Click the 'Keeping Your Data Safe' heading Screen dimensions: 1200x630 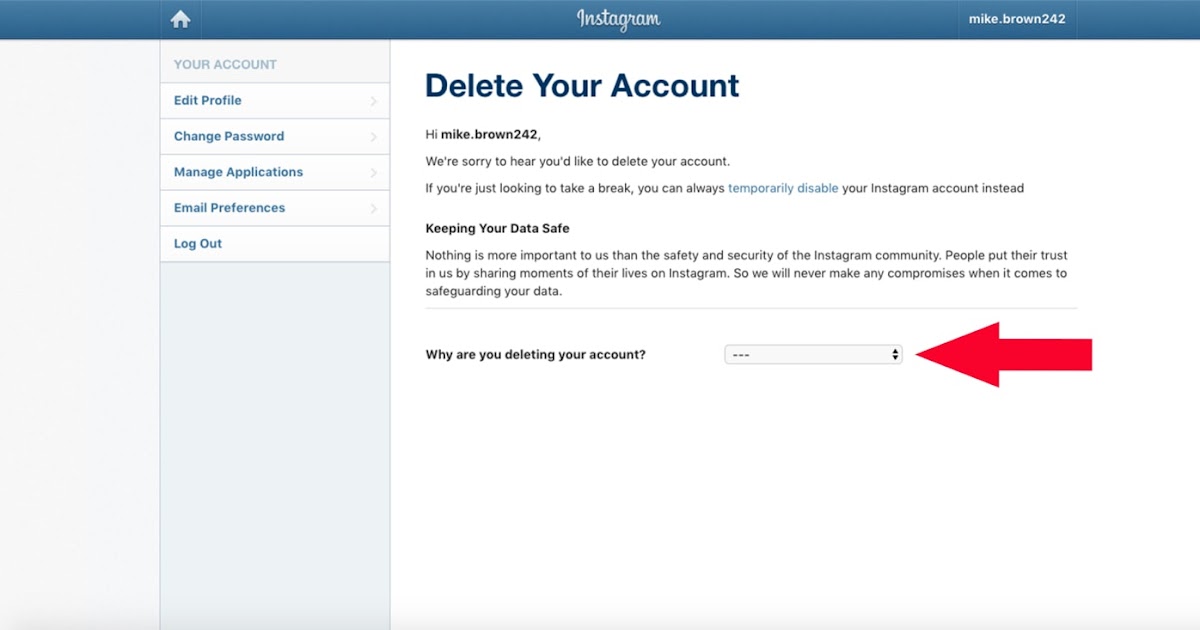tap(497, 228)
